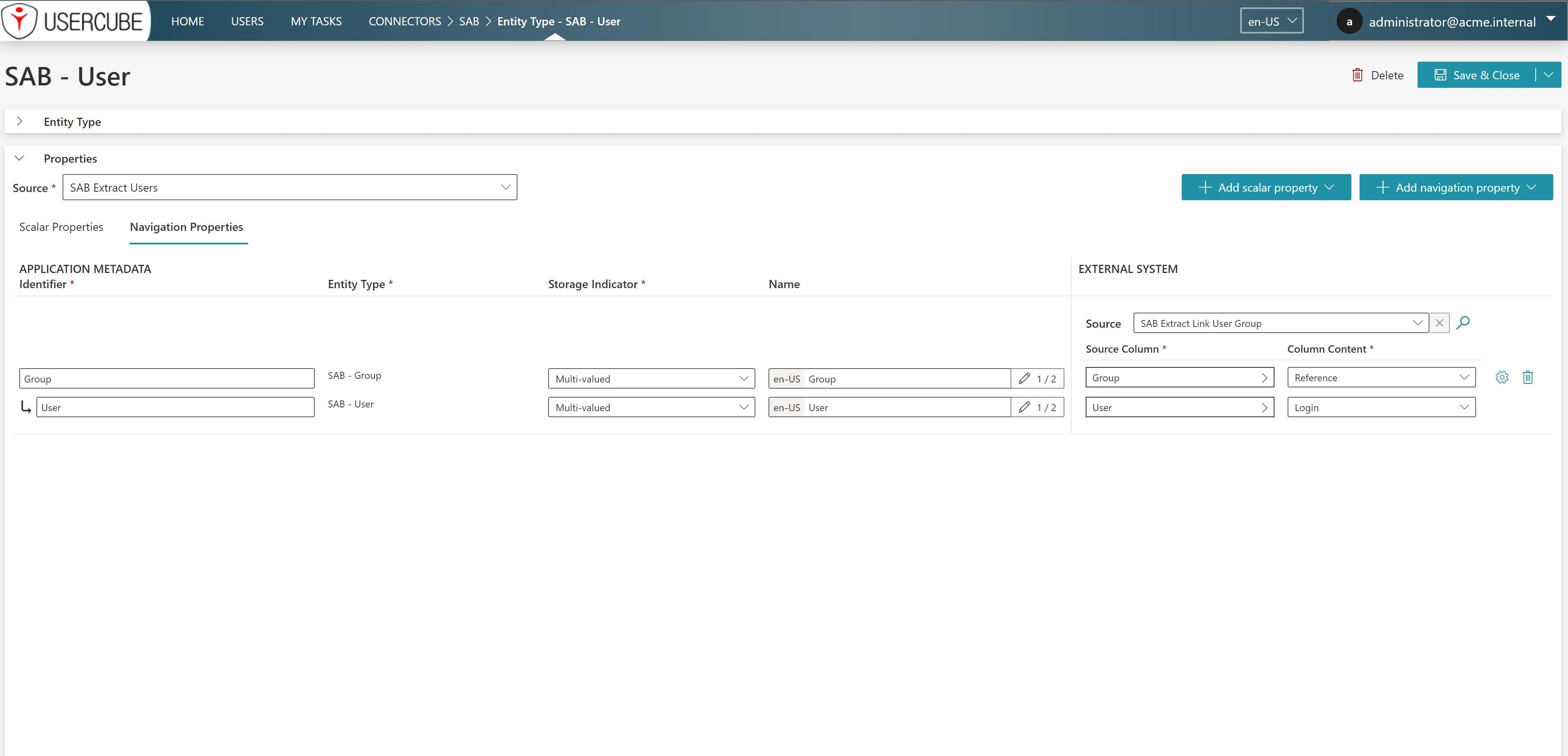Click the magnifier icon next to Source
This screenshot has width=1568, height=756.
pos(1463,322)
